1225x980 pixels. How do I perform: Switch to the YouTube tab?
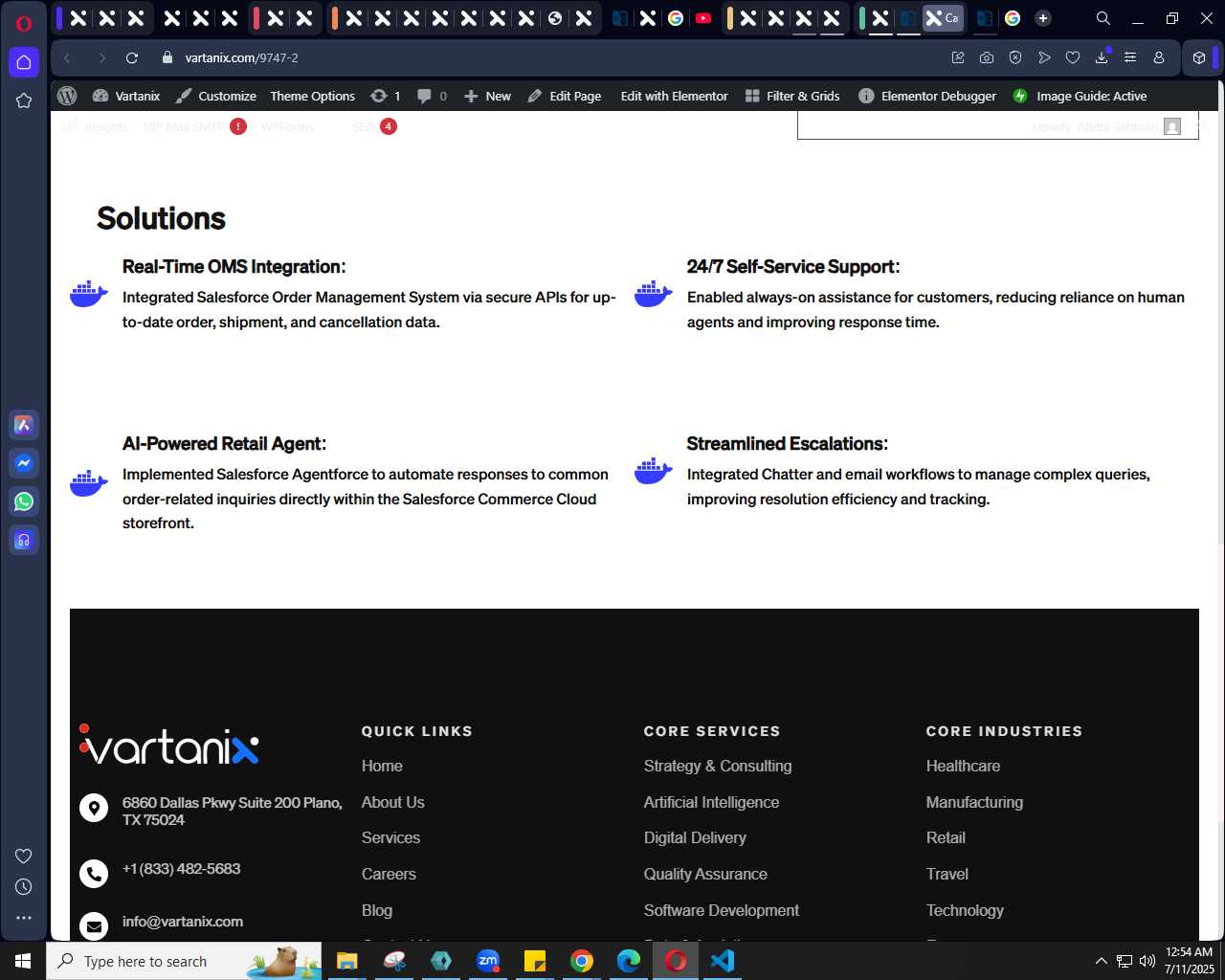pos(703,18)
